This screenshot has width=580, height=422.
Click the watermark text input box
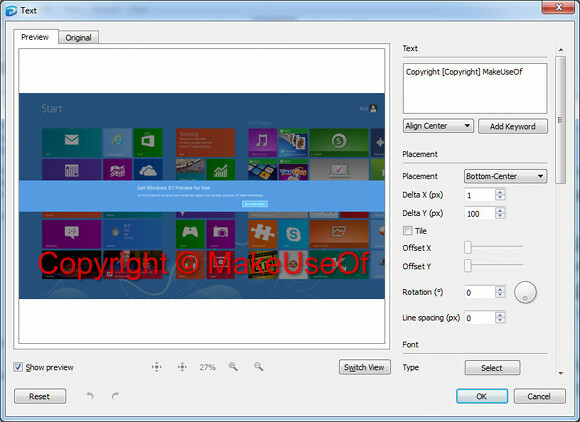pos(475,88)
